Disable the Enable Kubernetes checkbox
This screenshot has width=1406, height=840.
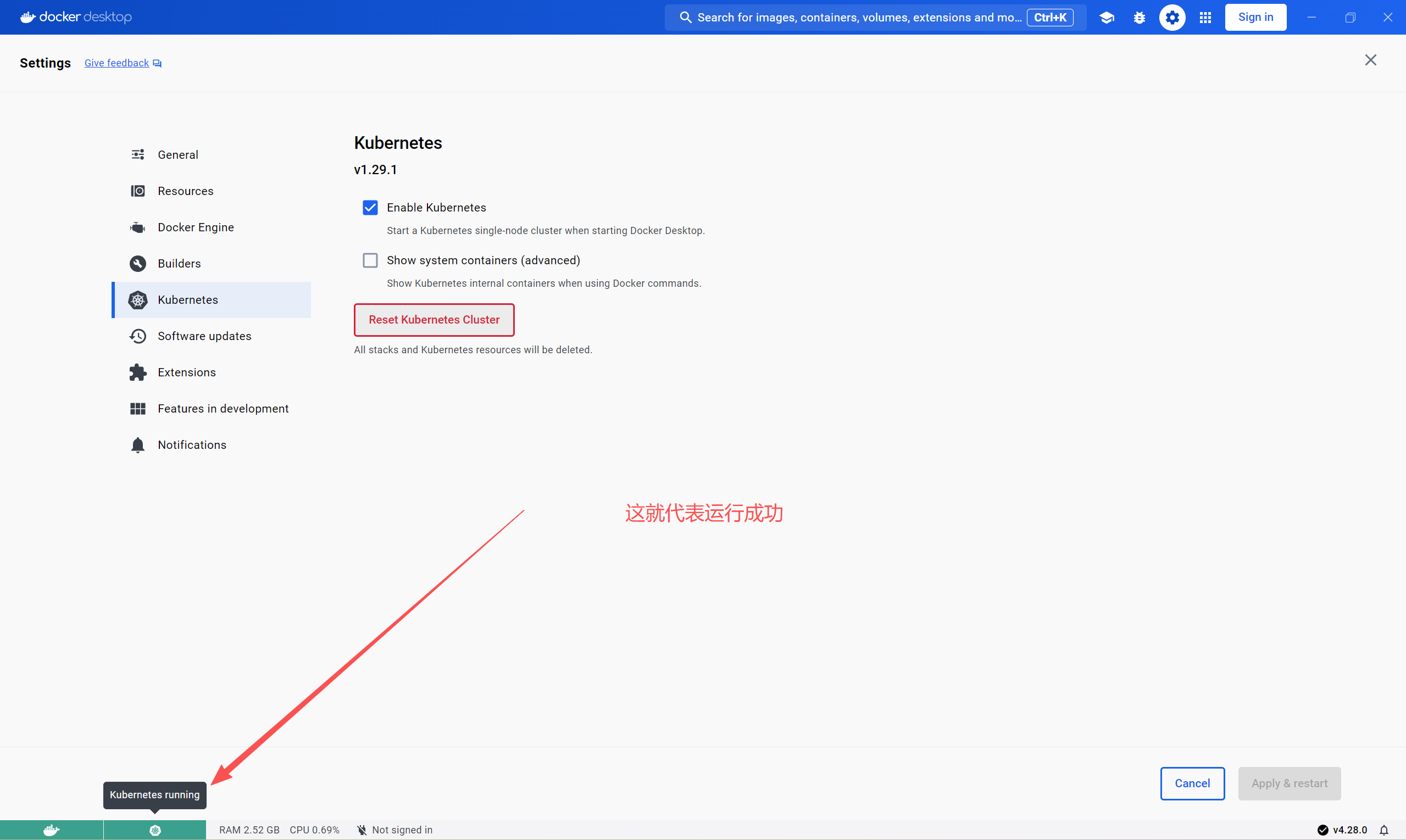(x=370, y=208)
